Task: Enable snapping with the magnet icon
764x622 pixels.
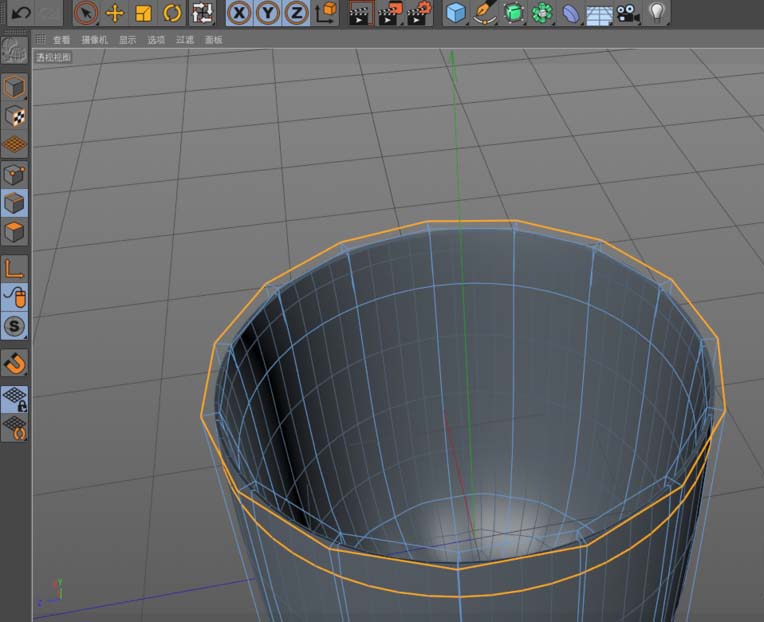Action: pos(14,361)
